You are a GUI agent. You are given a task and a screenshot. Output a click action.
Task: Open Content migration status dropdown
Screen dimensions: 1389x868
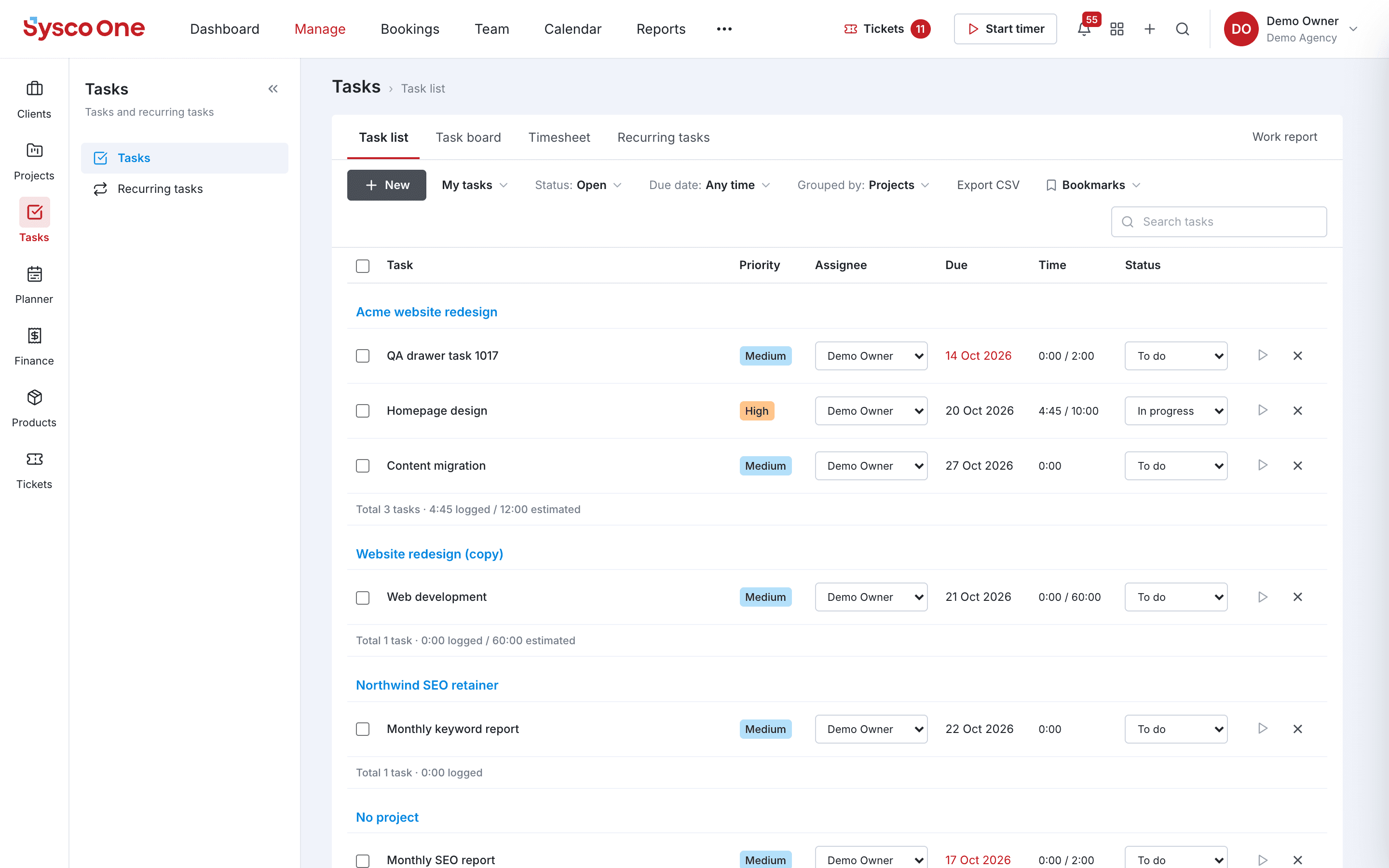click(x=1175, y=465)
